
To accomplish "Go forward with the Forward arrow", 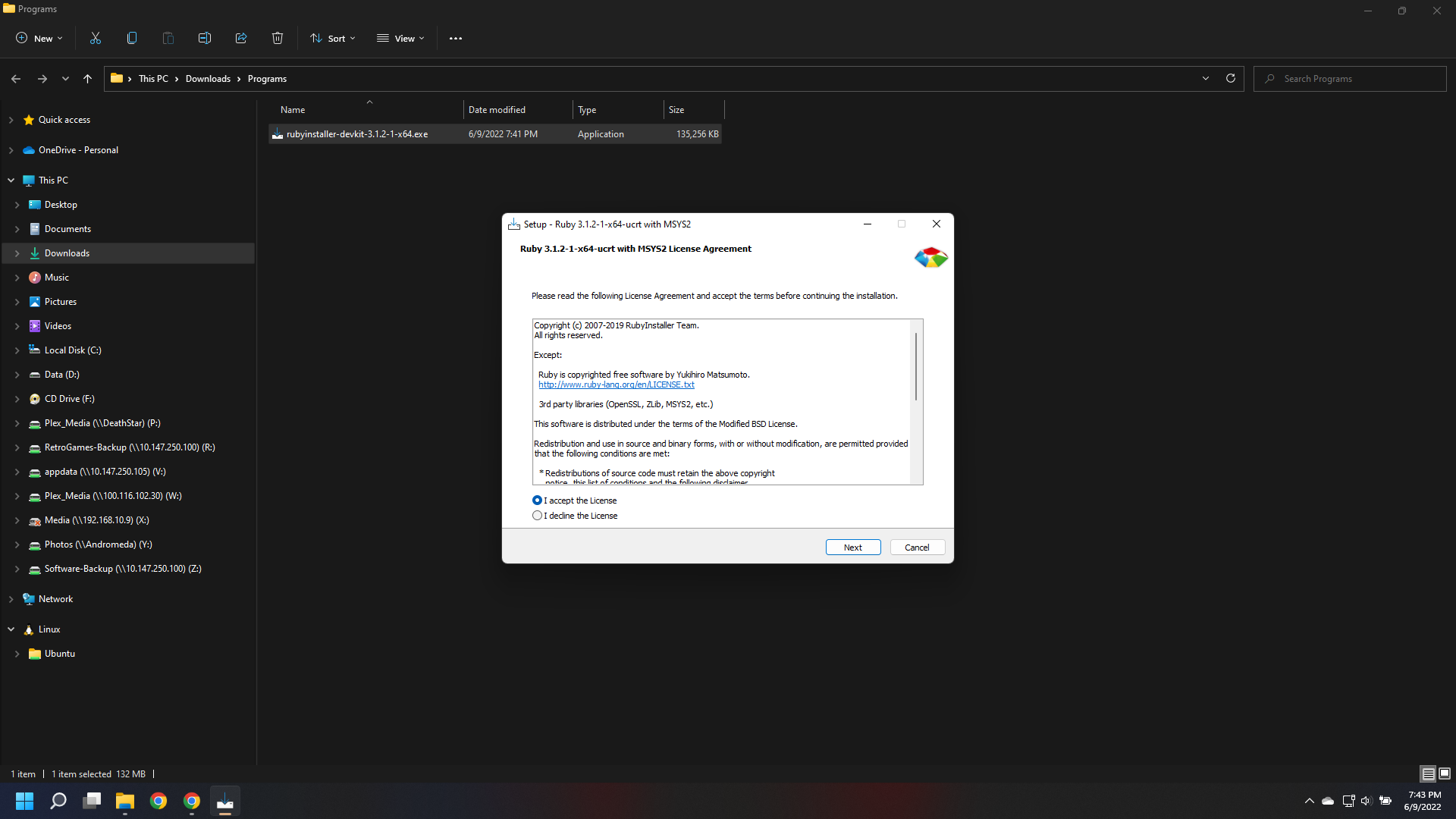I will coord(42,79).
